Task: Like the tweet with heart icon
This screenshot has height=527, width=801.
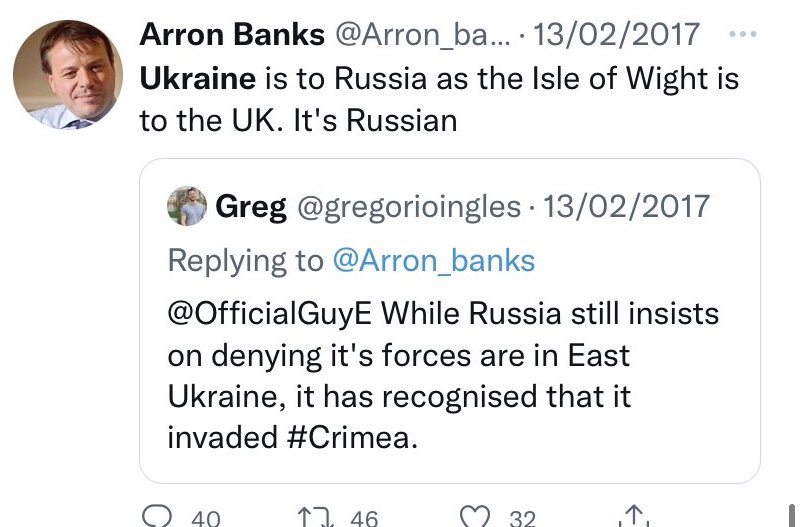Action: 475,516
